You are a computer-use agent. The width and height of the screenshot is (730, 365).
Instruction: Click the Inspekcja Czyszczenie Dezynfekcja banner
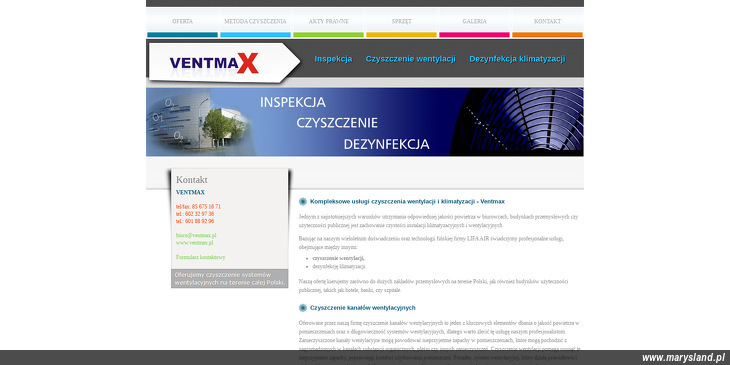click(x=365, y=122)
